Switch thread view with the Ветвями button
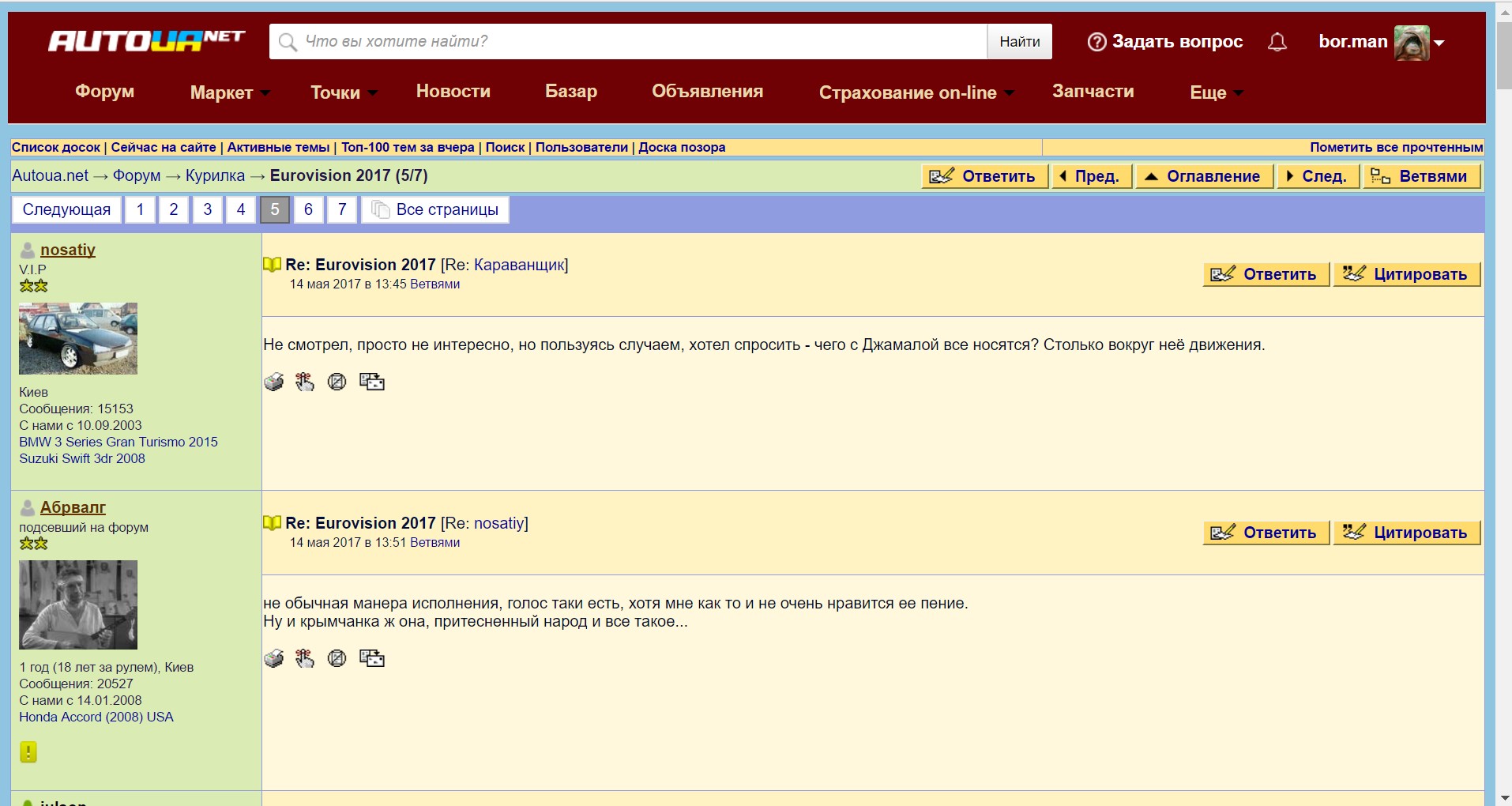This screenshot has height=806, width=1512. (x=1421, y=176)
